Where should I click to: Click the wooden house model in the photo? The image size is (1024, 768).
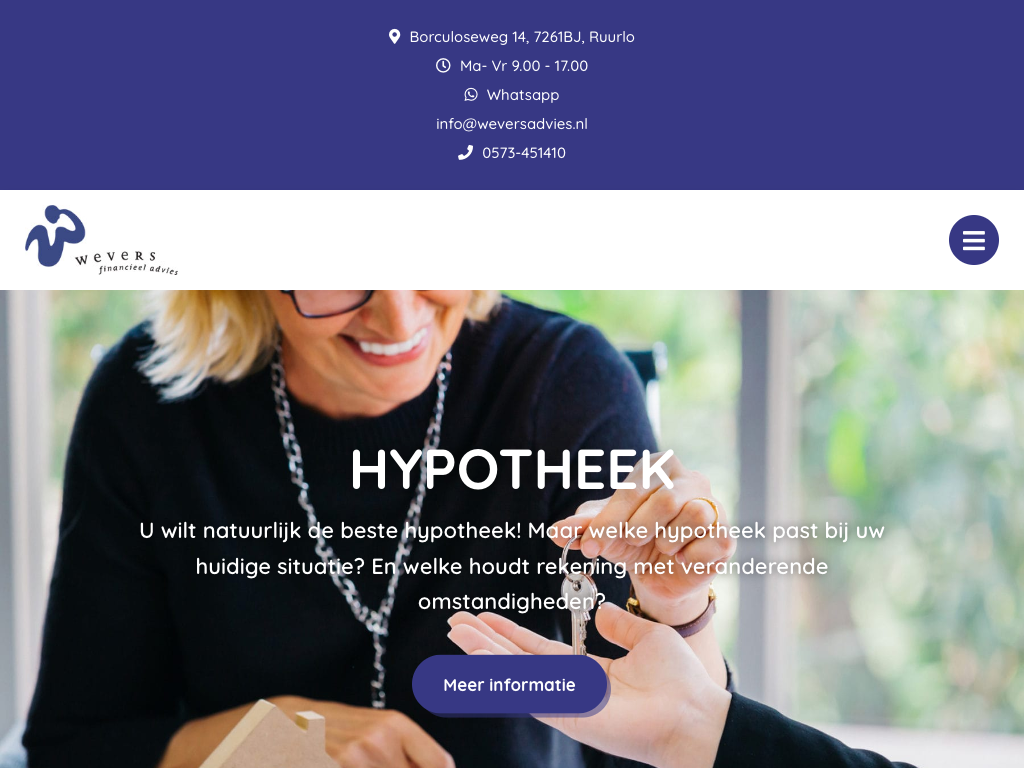271,736
